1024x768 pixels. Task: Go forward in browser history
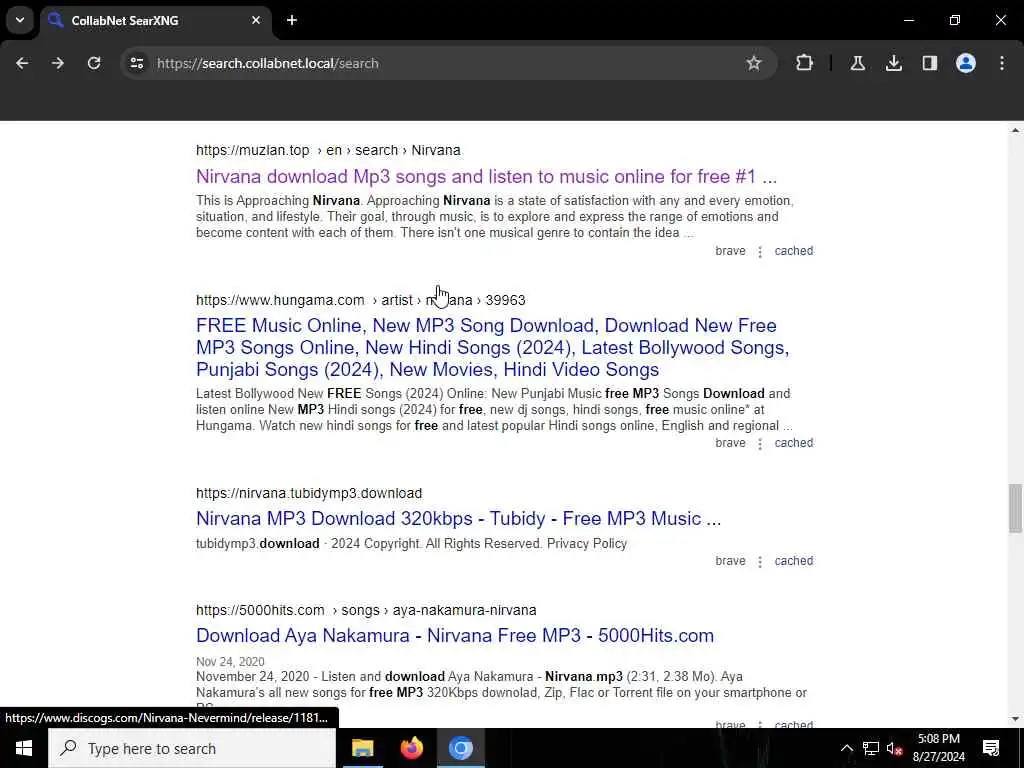coord(58,63)
